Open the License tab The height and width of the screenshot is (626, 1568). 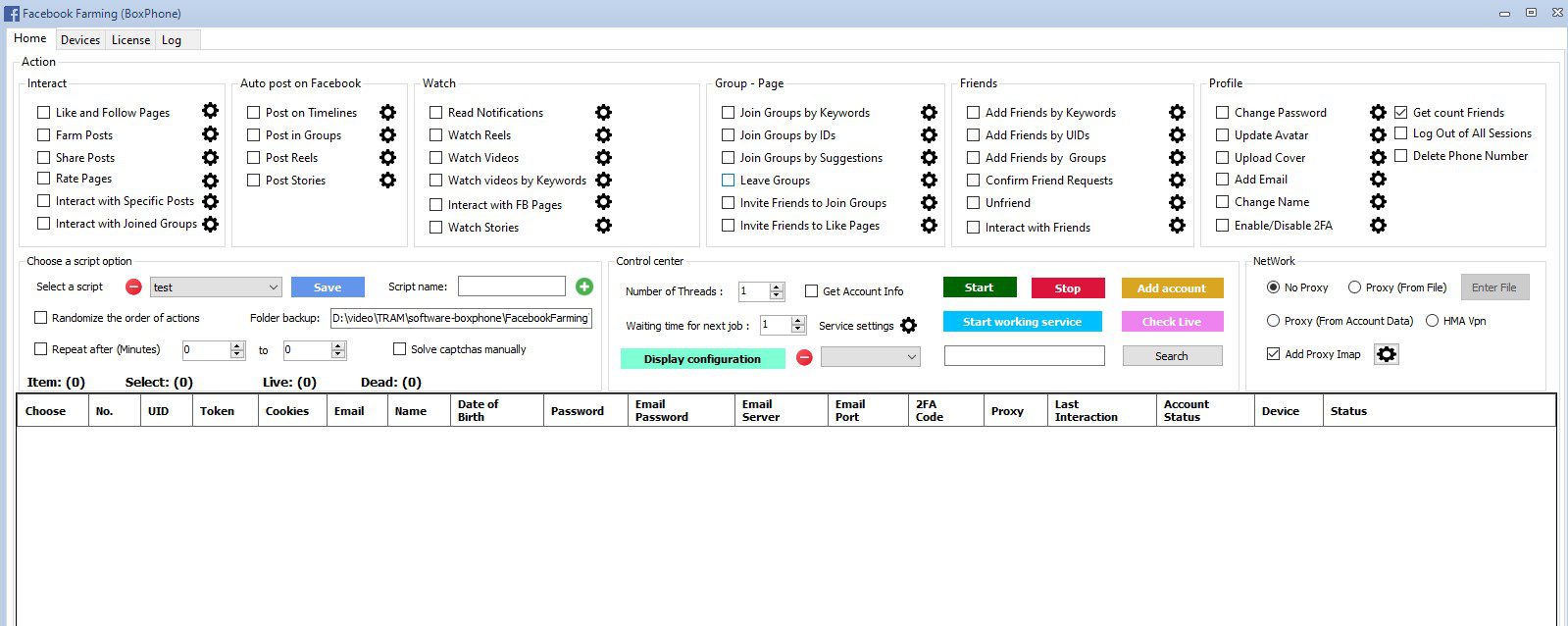tap(130, 40)
